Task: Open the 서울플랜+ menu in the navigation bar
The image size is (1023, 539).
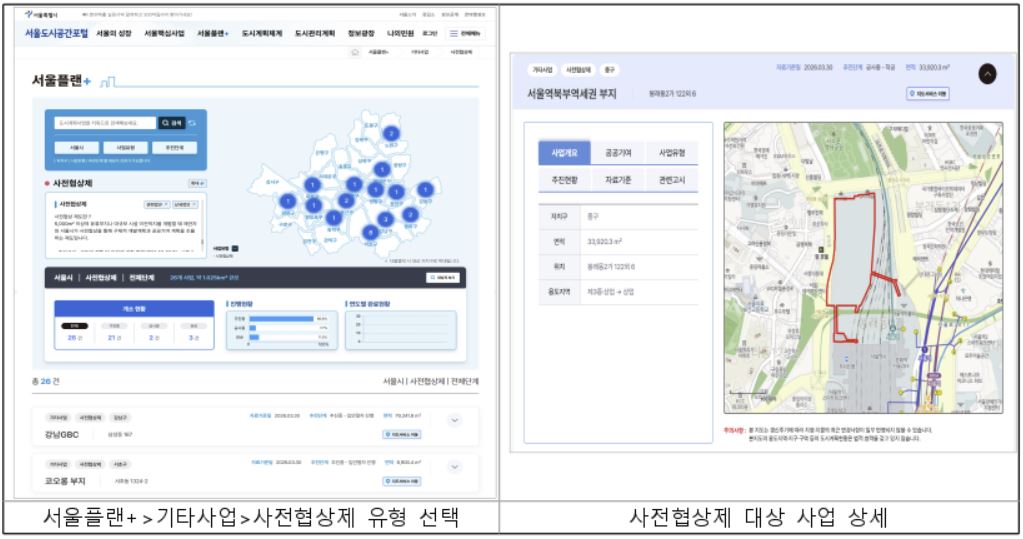Action: coord(213,33)
